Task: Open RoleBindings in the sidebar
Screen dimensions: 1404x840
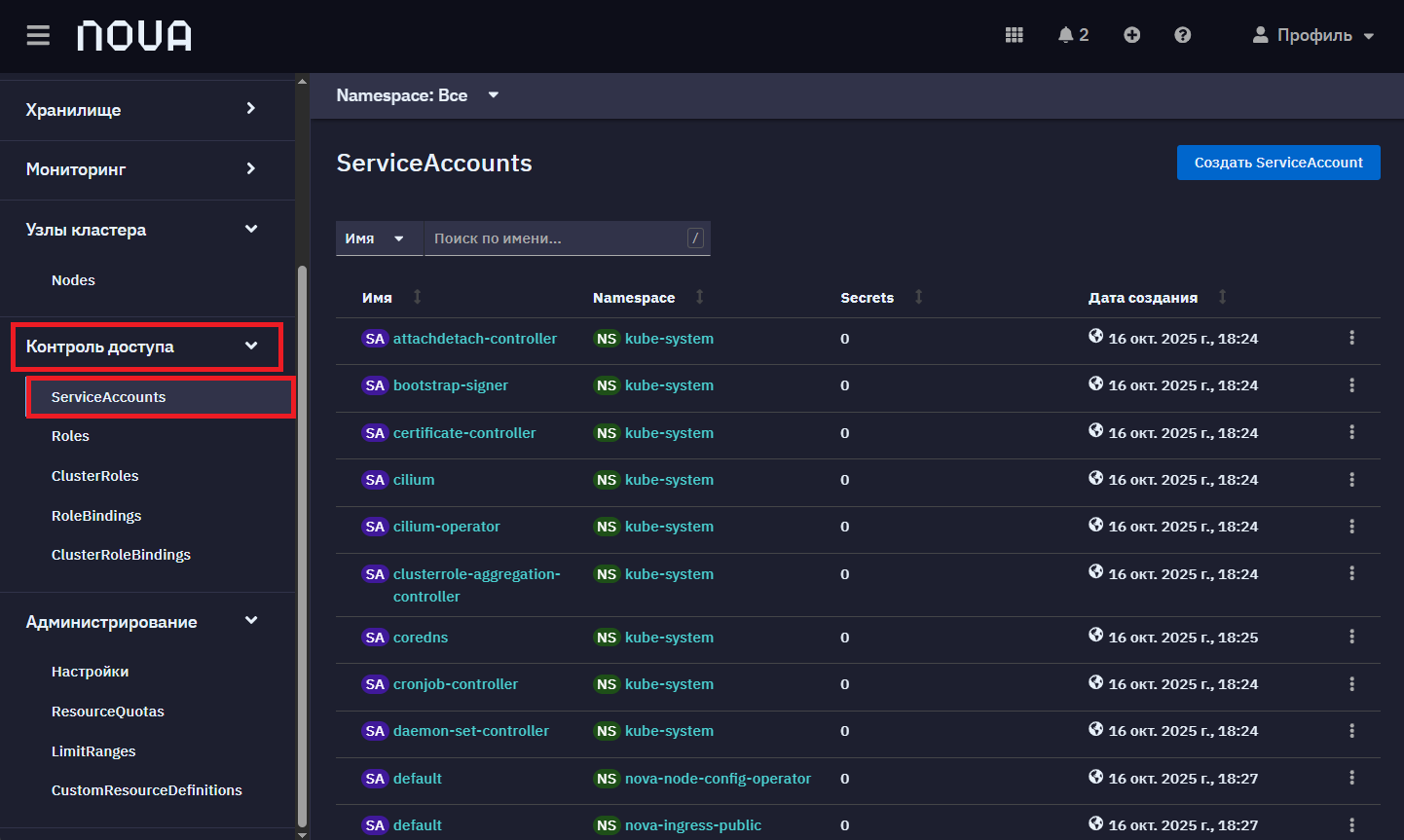Action: pos(96,516)
